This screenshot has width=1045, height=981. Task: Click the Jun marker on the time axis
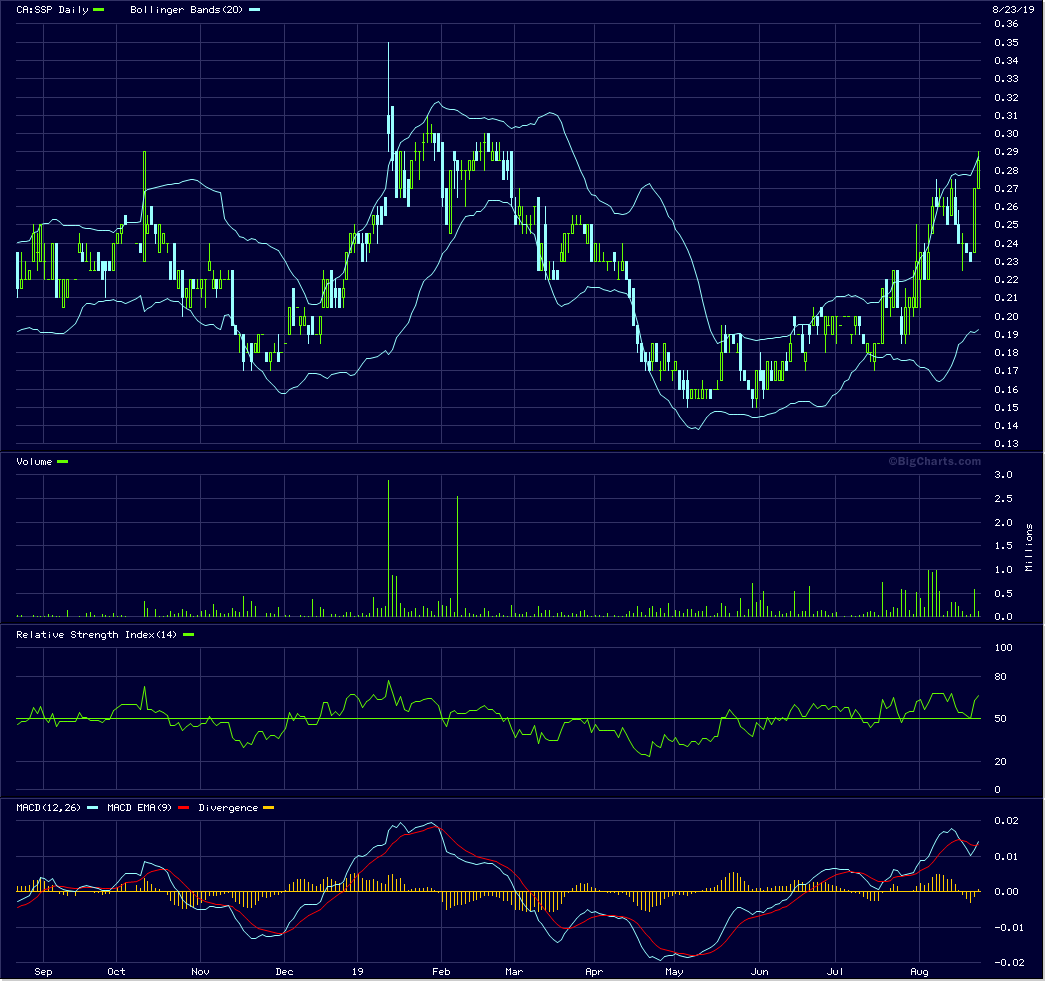(x=760, y=971)
